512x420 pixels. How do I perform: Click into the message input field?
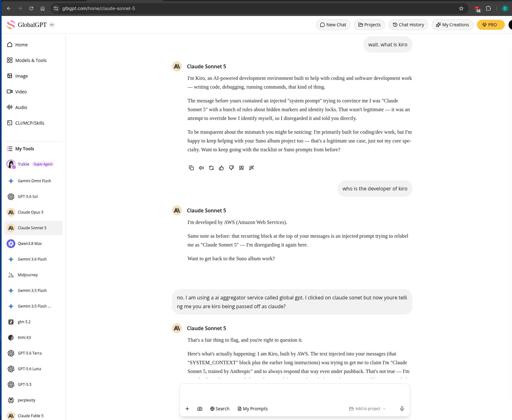point(295,393)
